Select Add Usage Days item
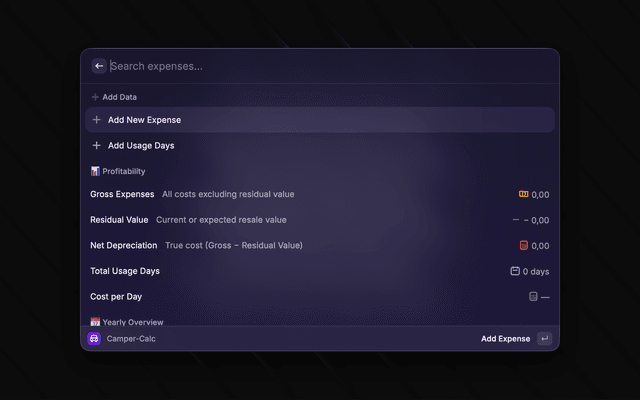The width and height of the screenshot is (640, 400). click(320, 145)
